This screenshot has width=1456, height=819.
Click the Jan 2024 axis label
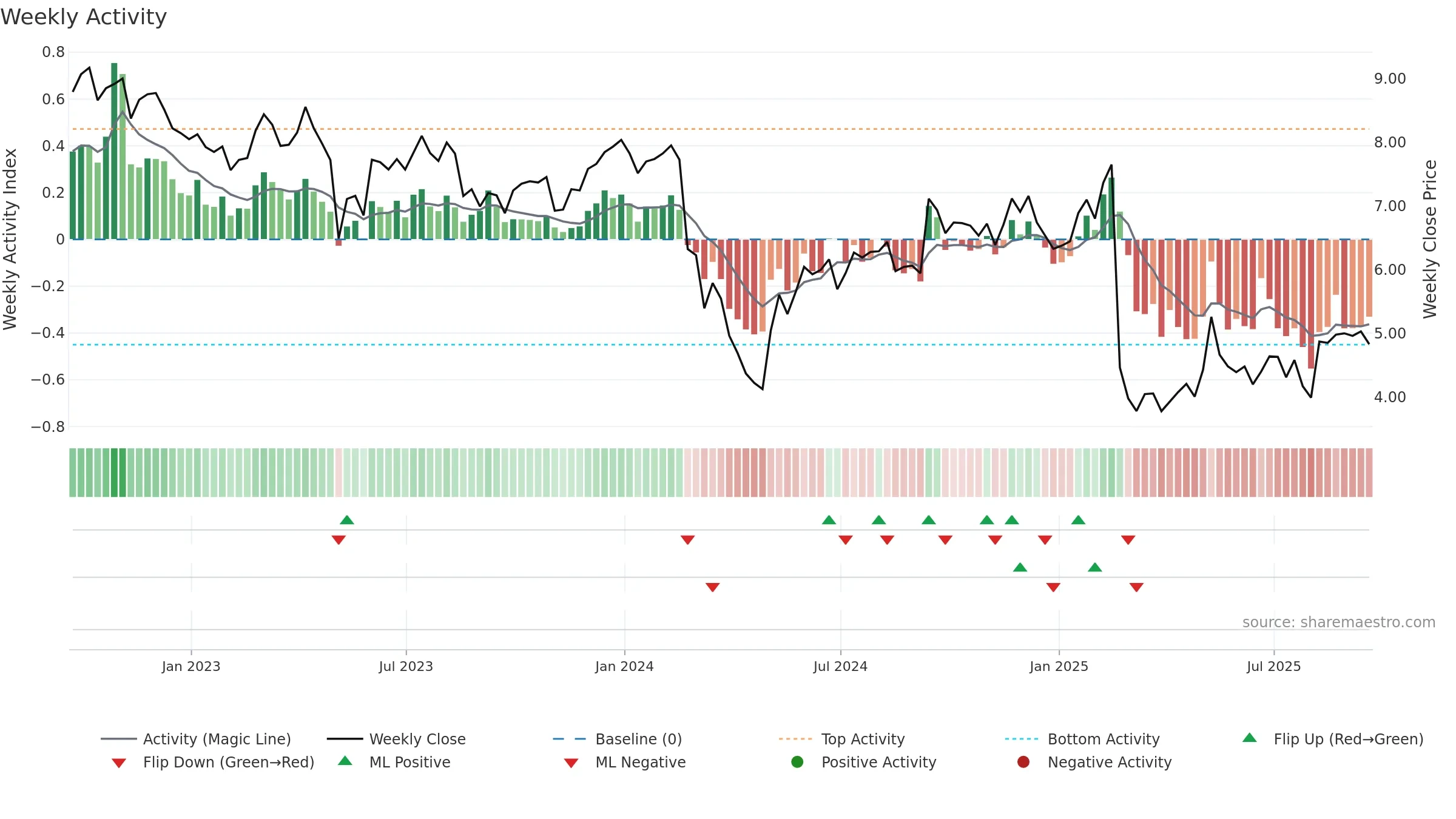pyautogui.click(x=624, y=666)
